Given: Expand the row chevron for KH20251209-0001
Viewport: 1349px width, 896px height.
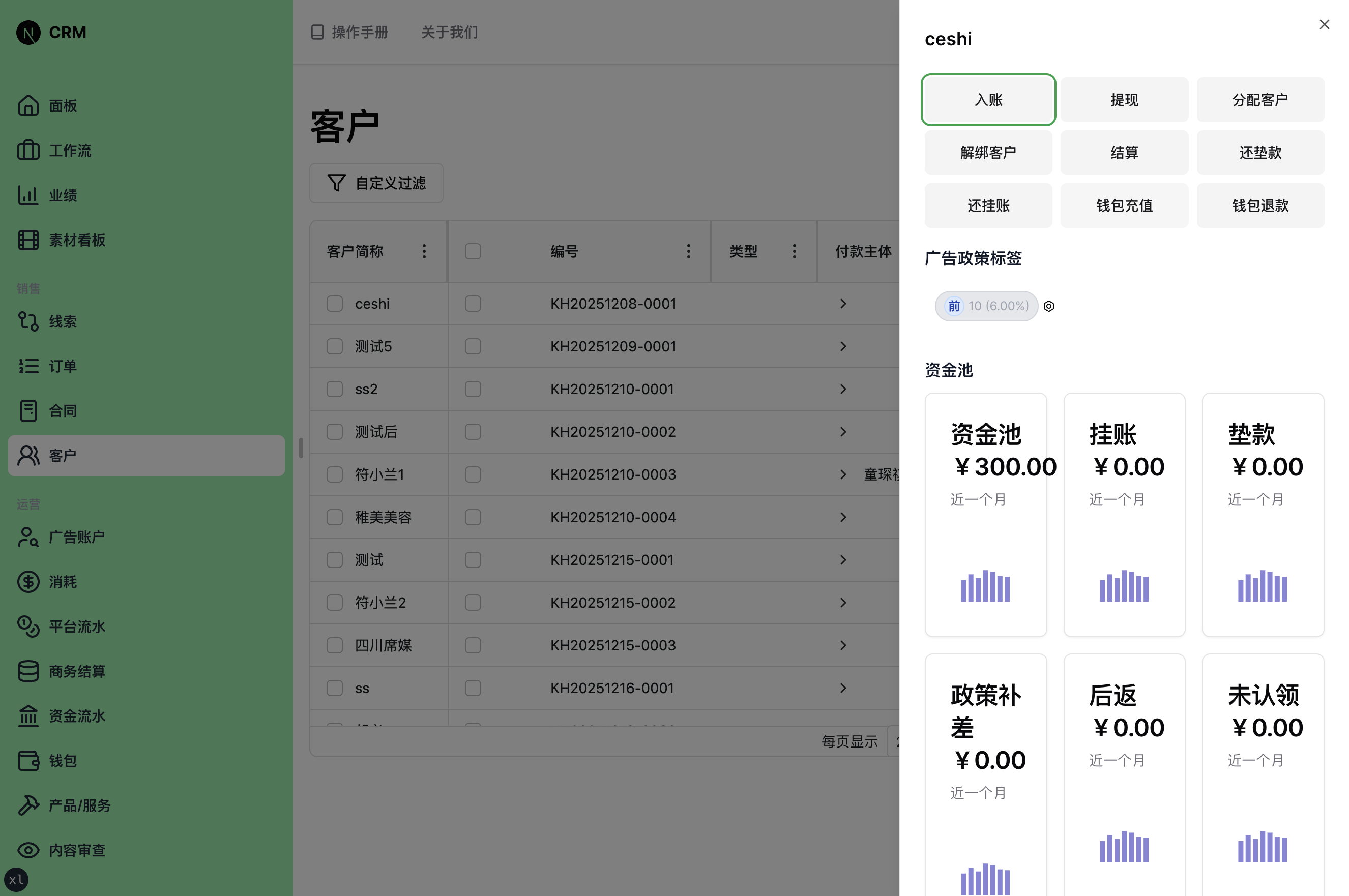Looking at the screenshot, I should click(842, 346).
